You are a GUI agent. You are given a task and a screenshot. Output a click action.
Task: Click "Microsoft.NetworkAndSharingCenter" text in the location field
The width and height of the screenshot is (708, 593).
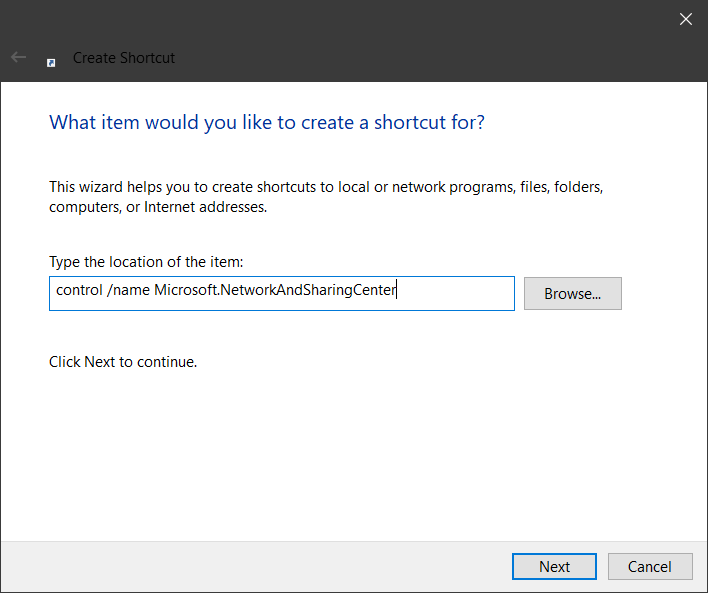tap(275, 292)
